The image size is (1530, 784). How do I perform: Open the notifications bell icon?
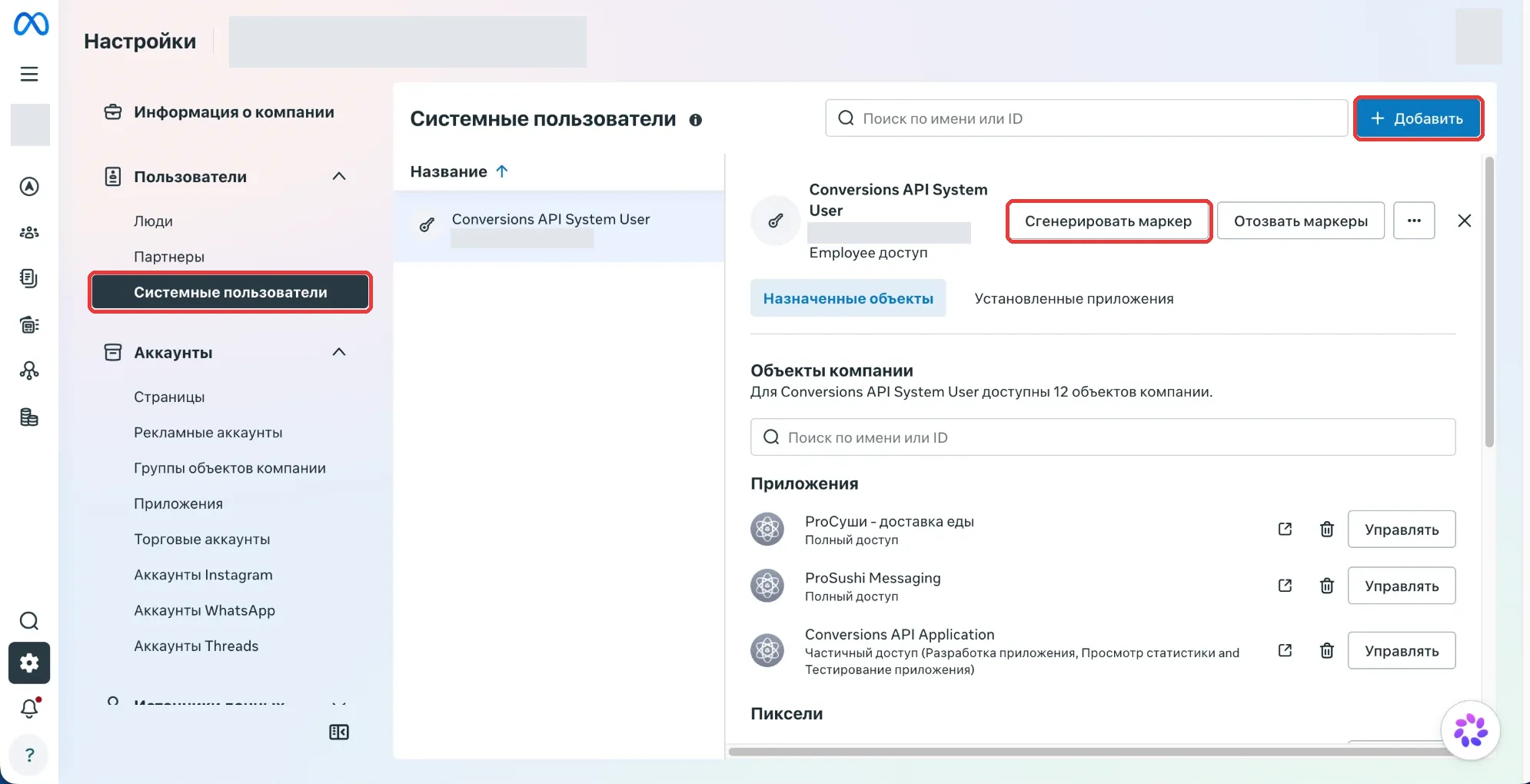pos(29,708)
